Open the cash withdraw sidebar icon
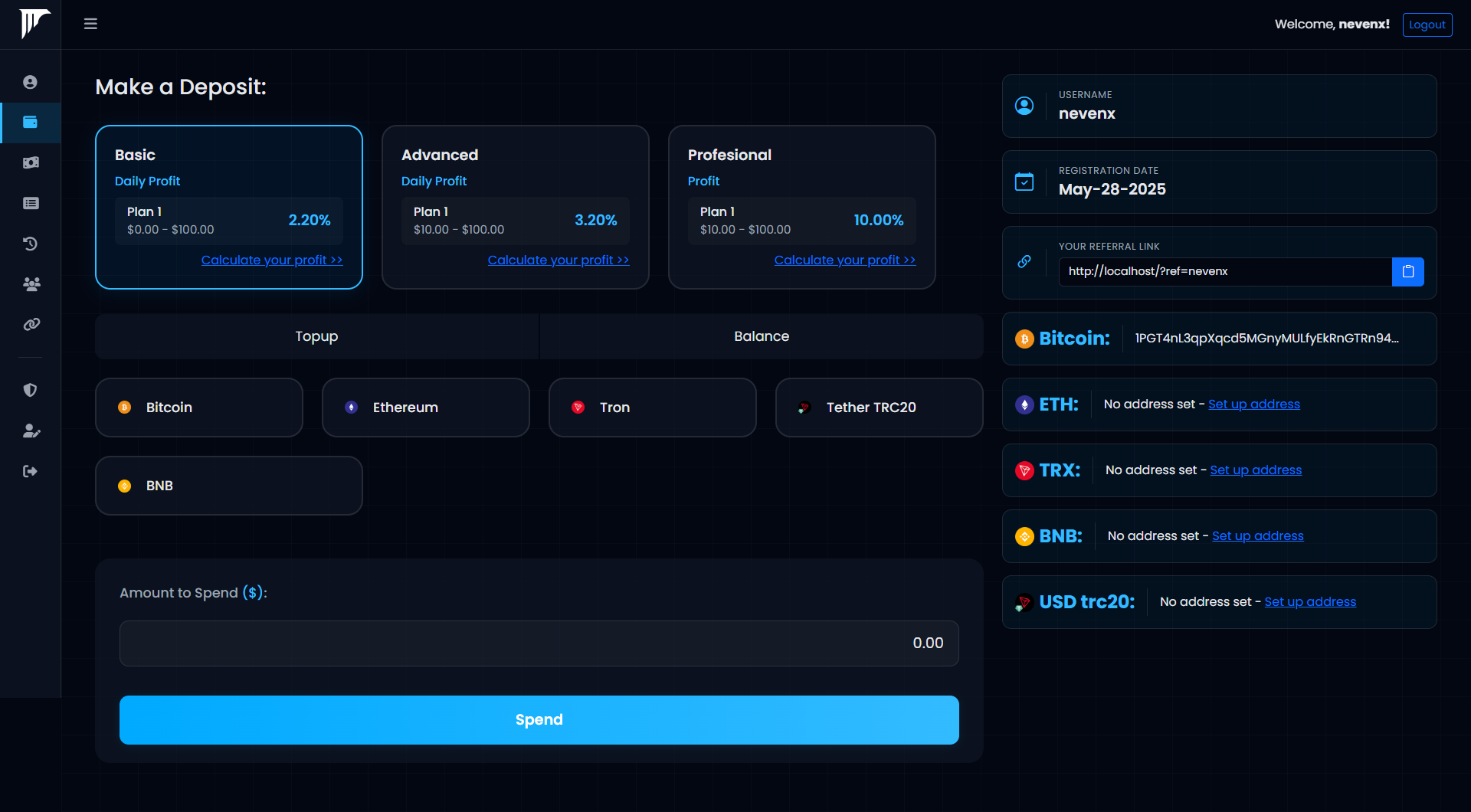 [x=31, y=162]
